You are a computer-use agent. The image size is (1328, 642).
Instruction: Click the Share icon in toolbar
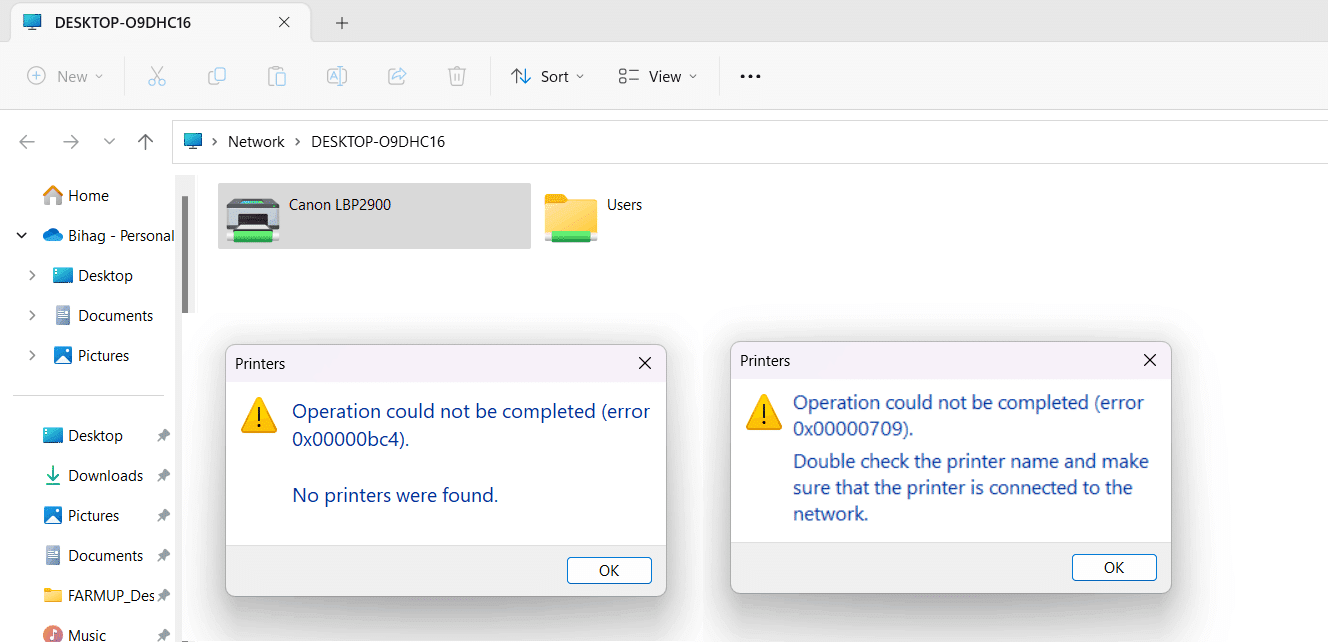click(397, 76)
